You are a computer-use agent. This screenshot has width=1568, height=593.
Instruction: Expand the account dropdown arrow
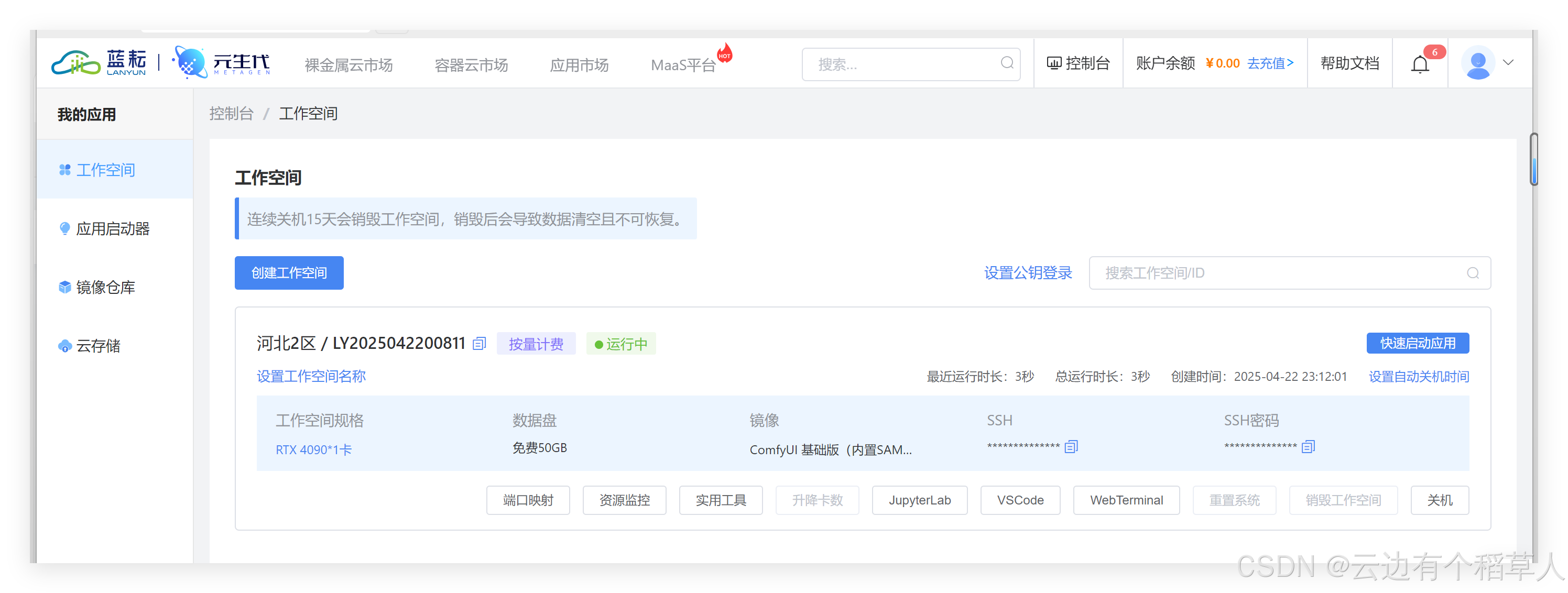1508,63
